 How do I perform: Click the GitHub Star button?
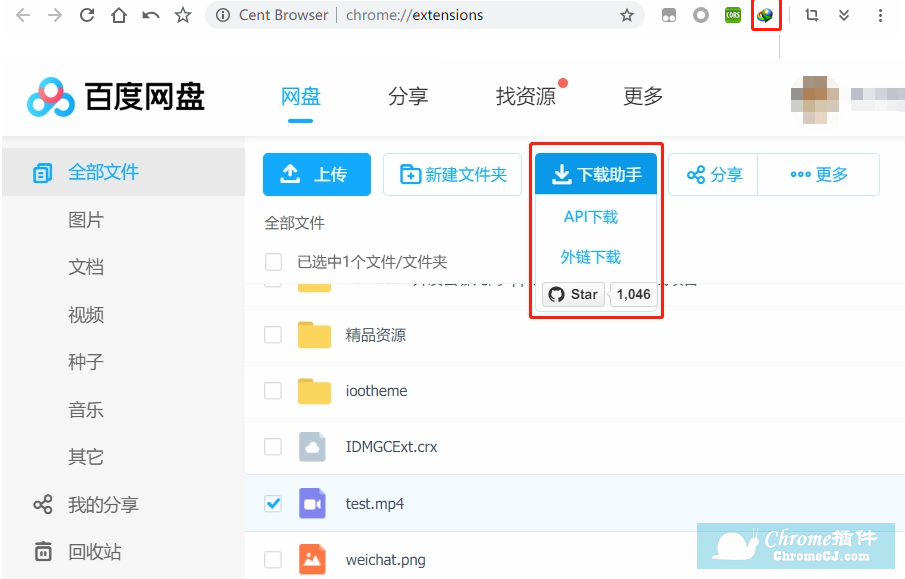[573, 294]
